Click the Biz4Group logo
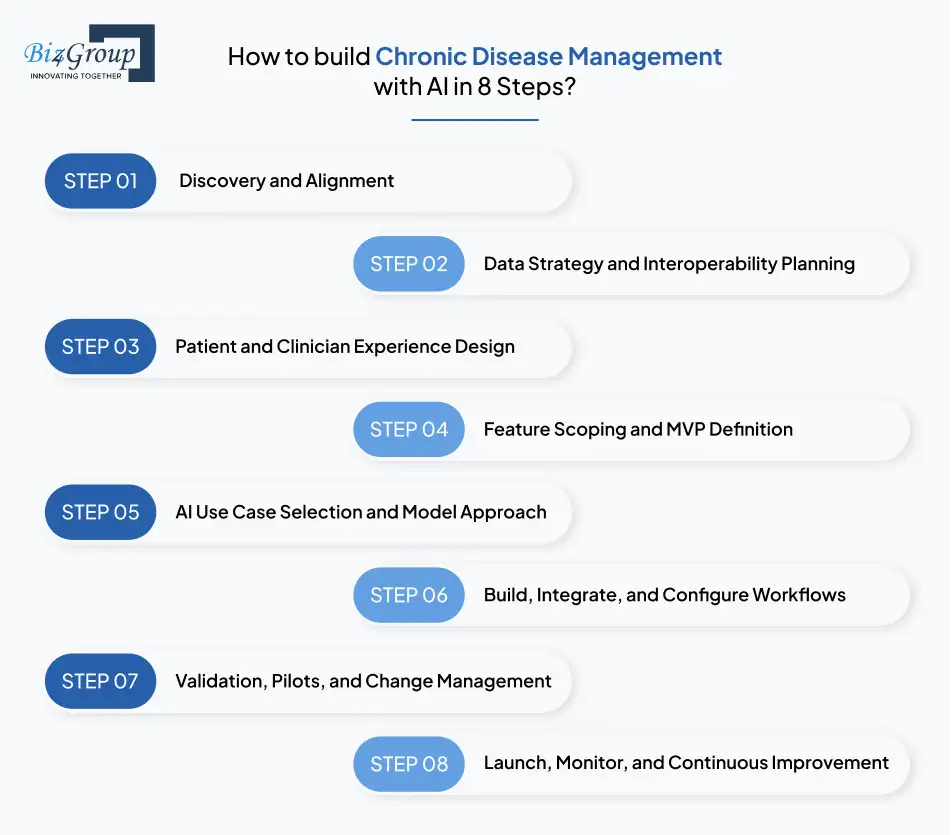951x835 pixels. click(x=90, y=53)
